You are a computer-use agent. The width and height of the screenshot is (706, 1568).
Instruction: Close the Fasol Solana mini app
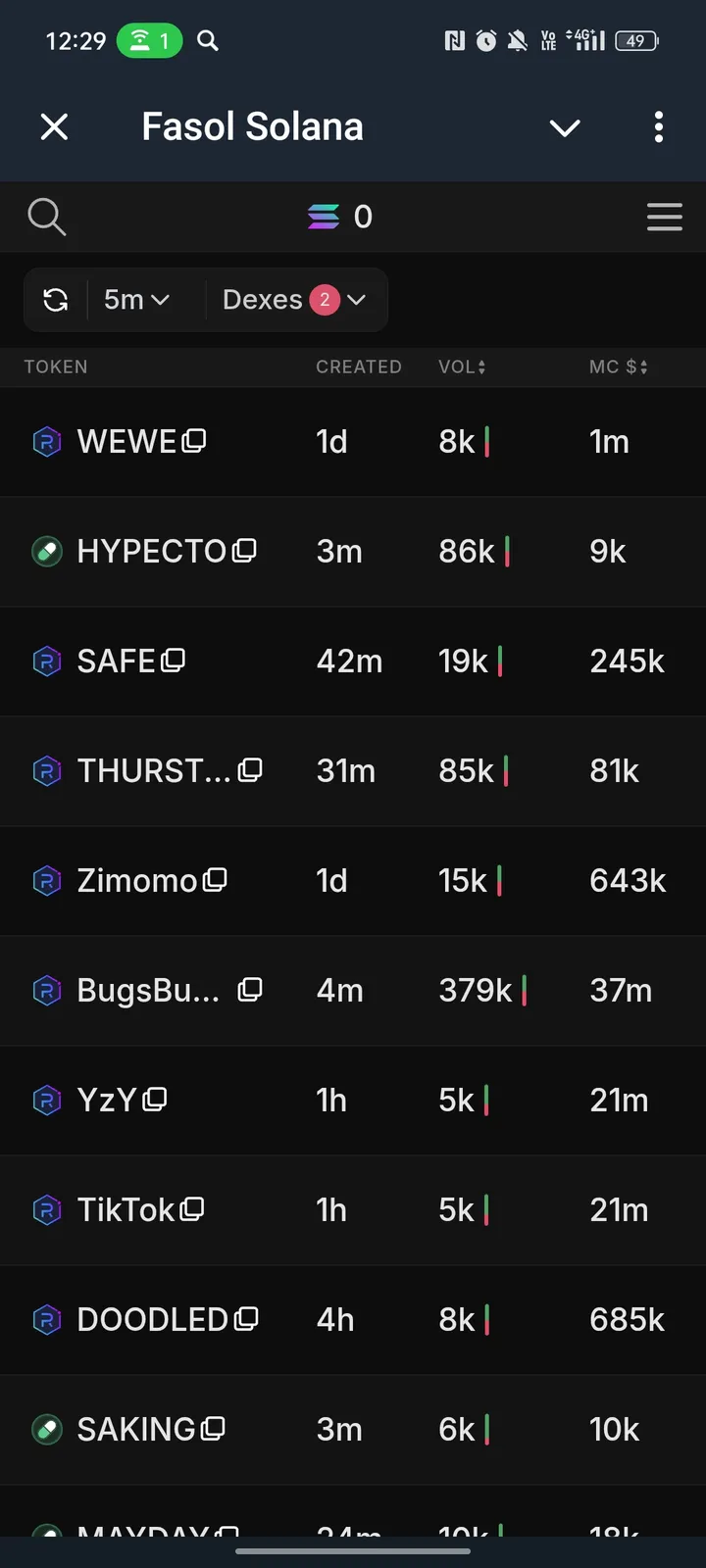point(55,126)
